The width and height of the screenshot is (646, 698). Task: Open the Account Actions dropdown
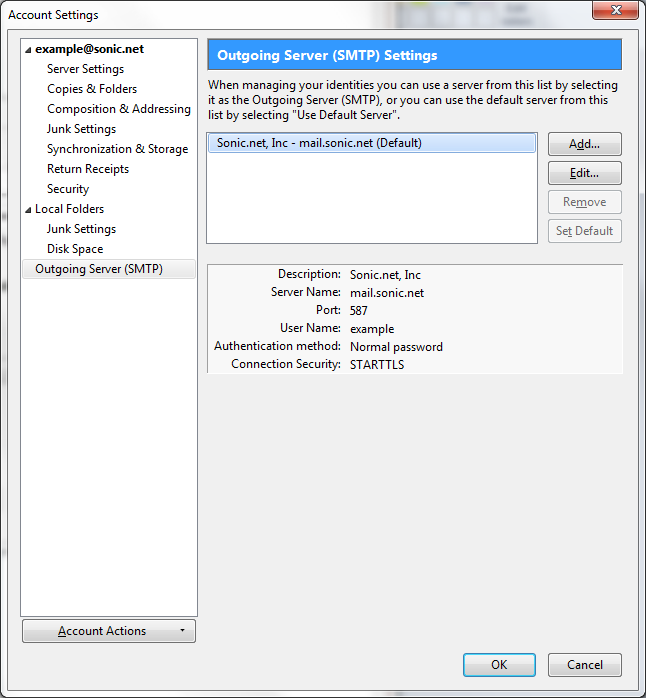[109, 631]
